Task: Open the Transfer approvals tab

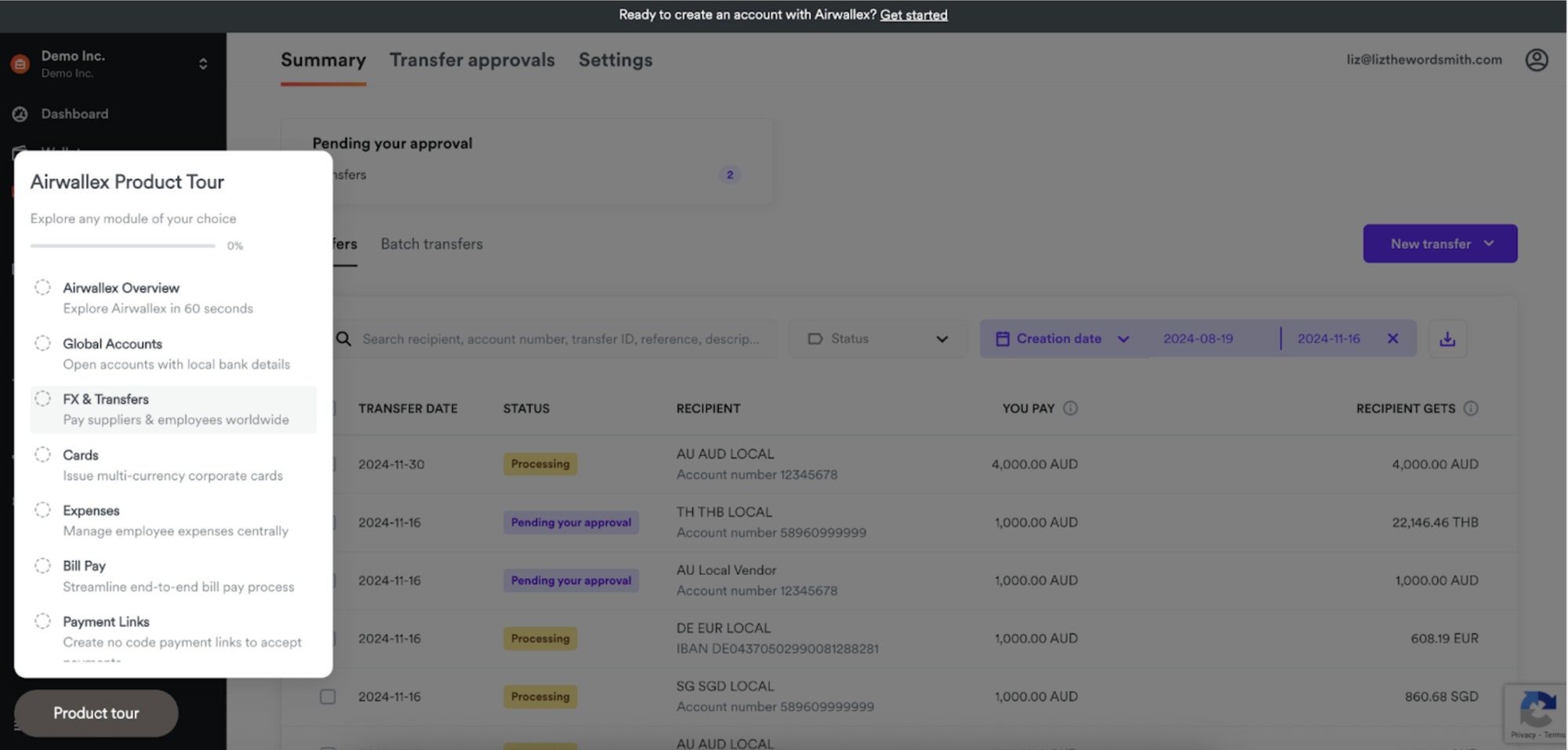Action: [x=472, y=60]
